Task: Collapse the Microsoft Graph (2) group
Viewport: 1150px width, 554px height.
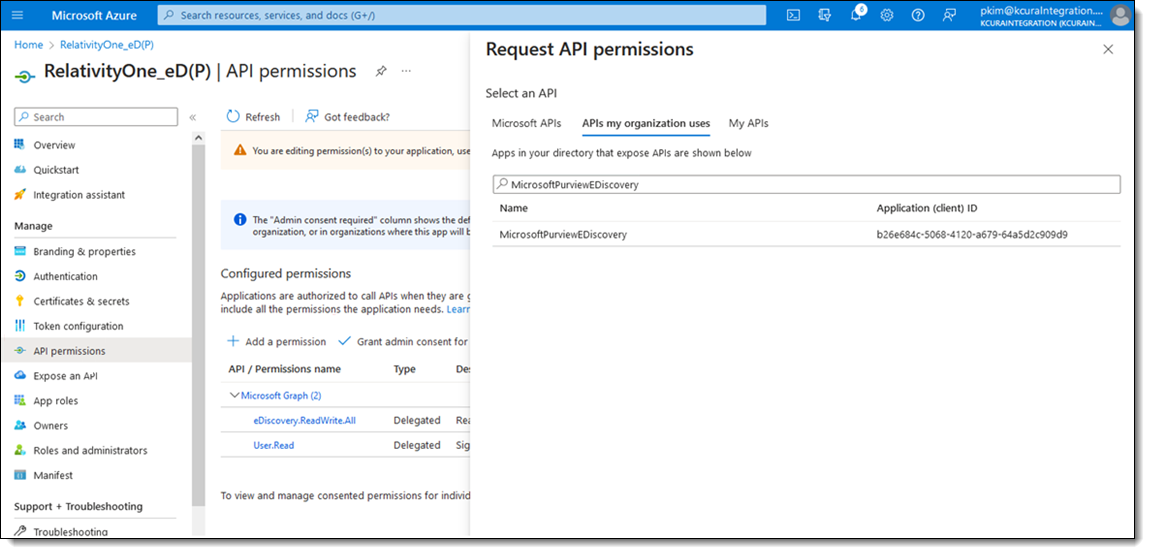Action: (235, 396)
